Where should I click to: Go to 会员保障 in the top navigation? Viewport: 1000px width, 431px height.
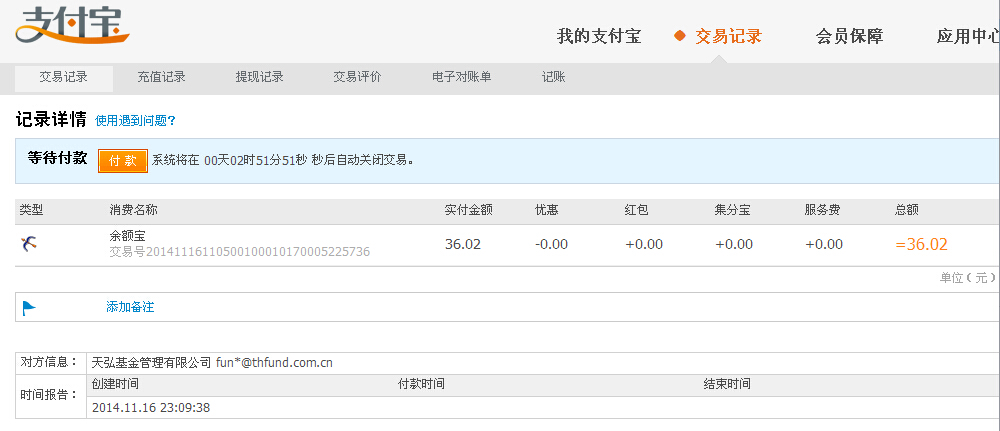pos(849,37)
